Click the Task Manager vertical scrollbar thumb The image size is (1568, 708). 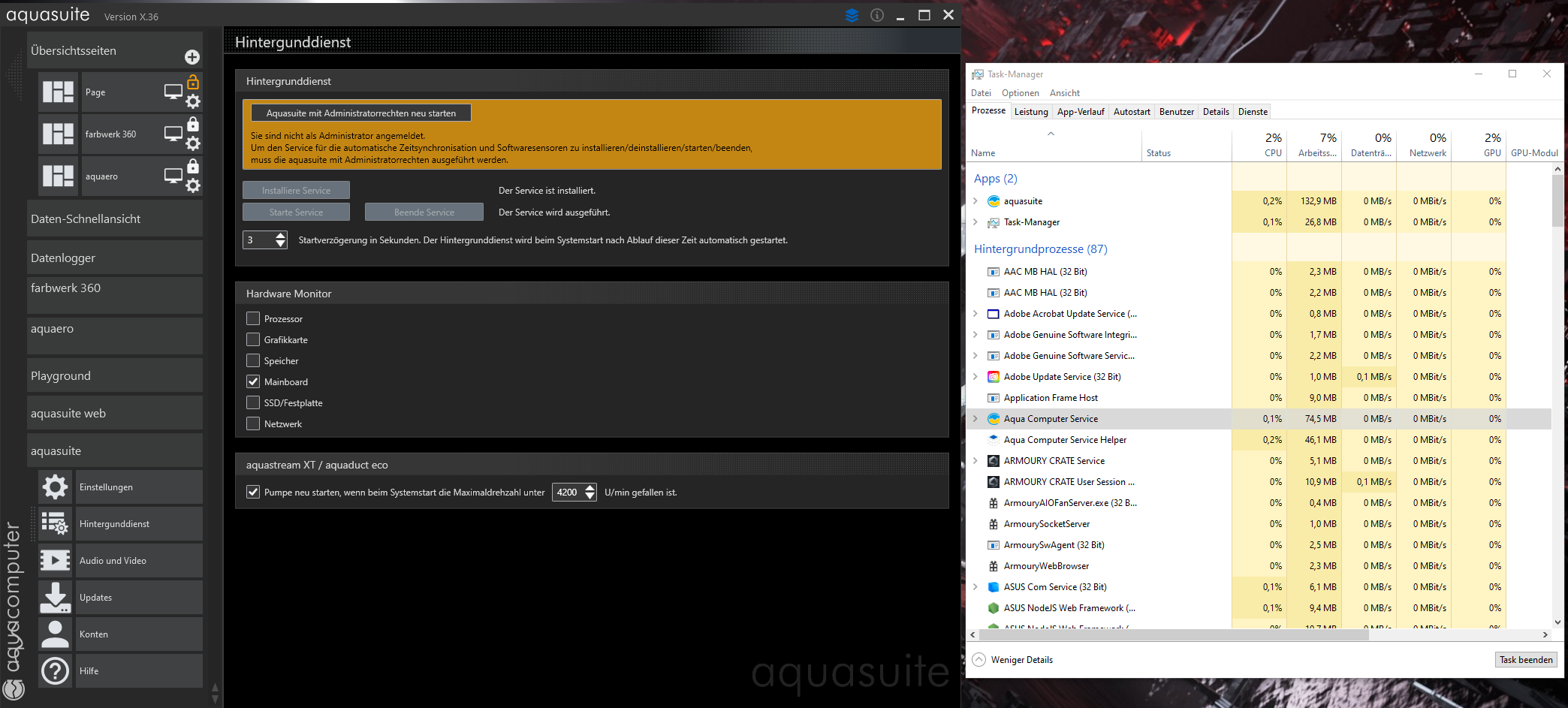tap(1557, 200)
